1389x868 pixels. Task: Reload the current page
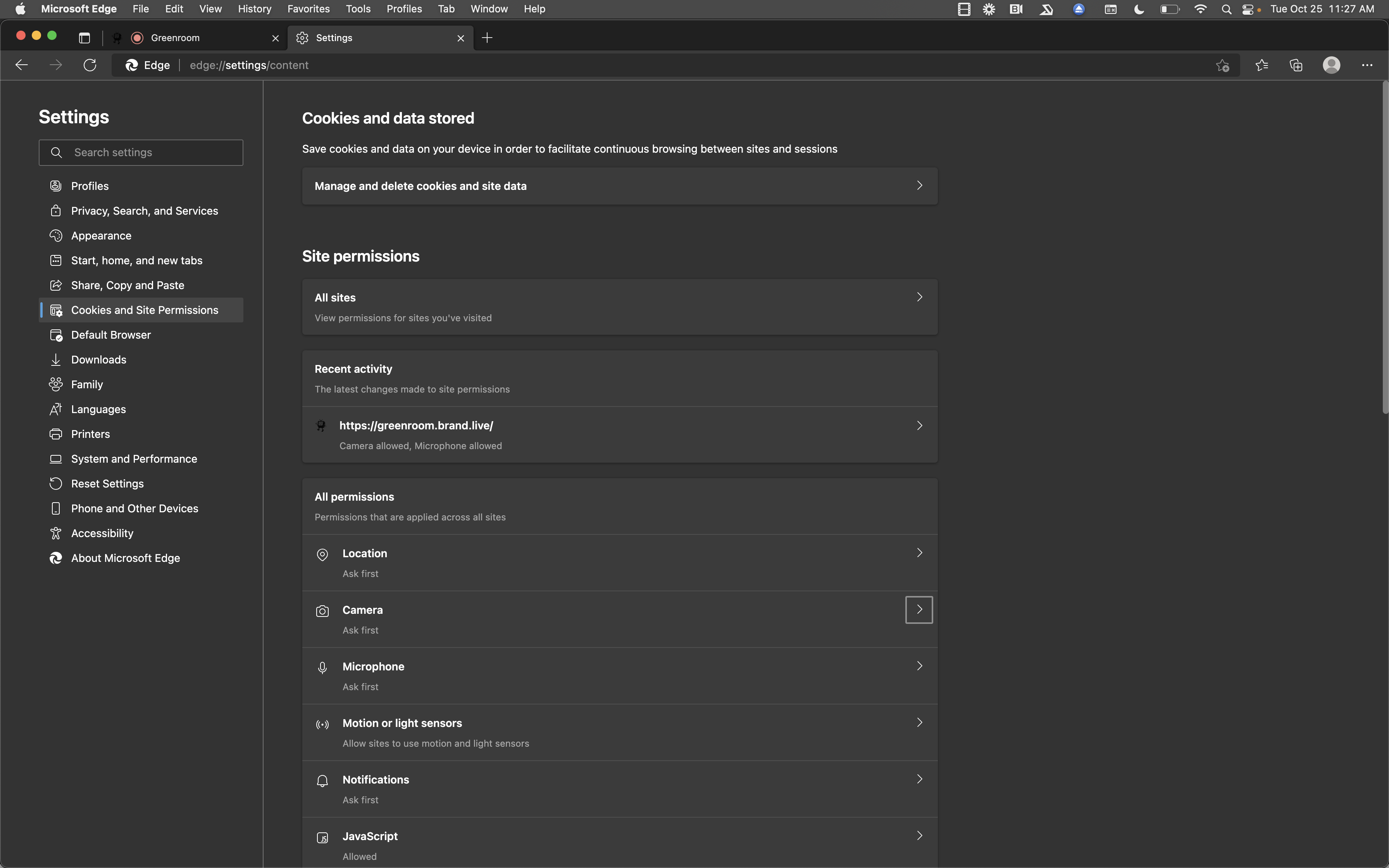click(90, 65)
